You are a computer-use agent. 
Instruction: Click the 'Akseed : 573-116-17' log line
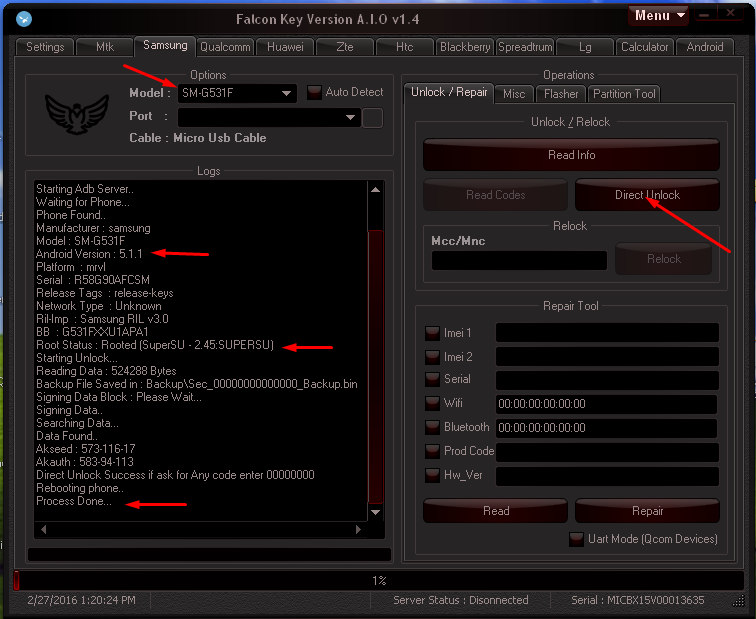86,449
